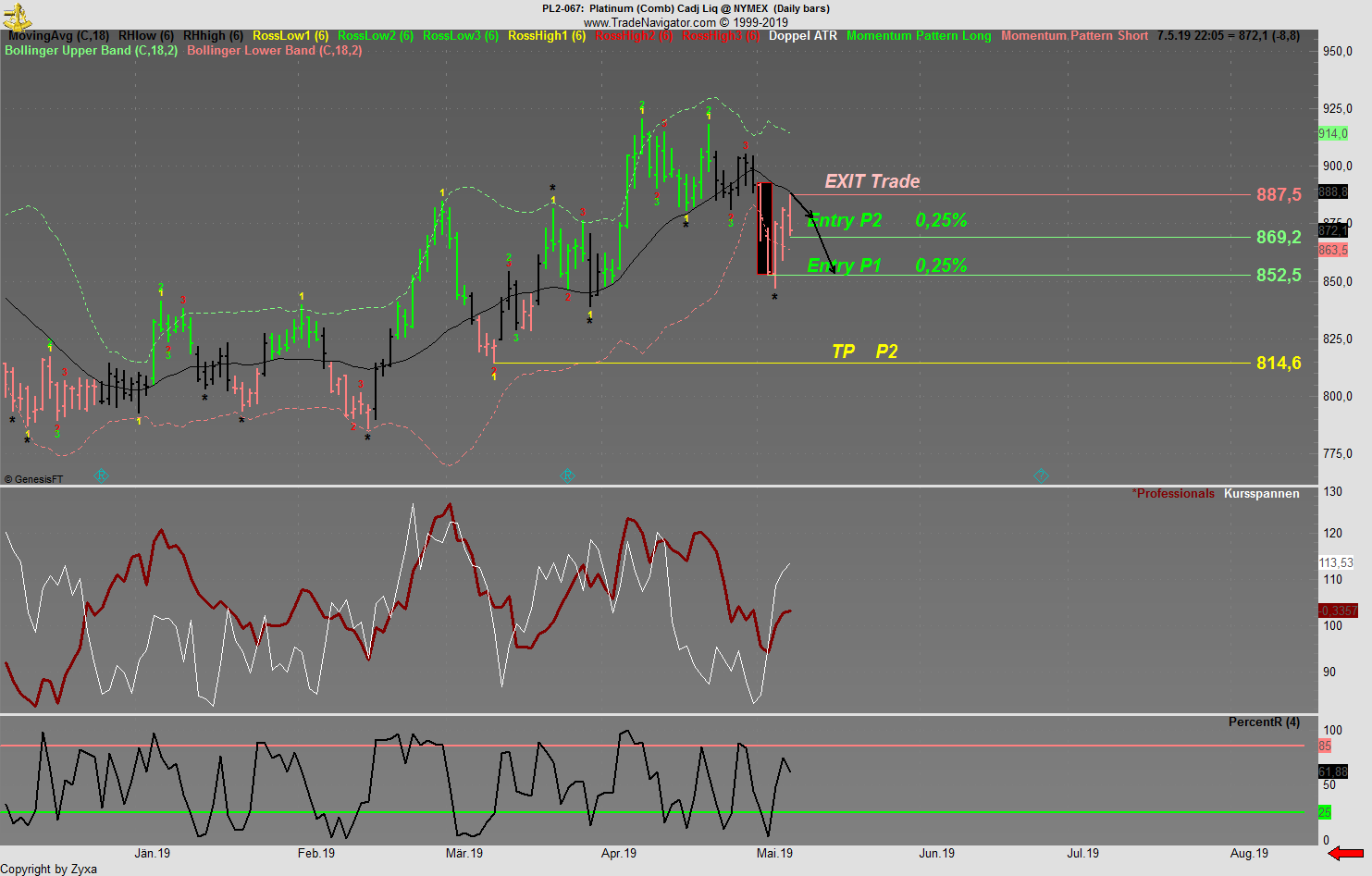The width and height of the screenshot is (1372, 876).
Task: Click the diamond R marker below the April bars
Action: point(568,475)
